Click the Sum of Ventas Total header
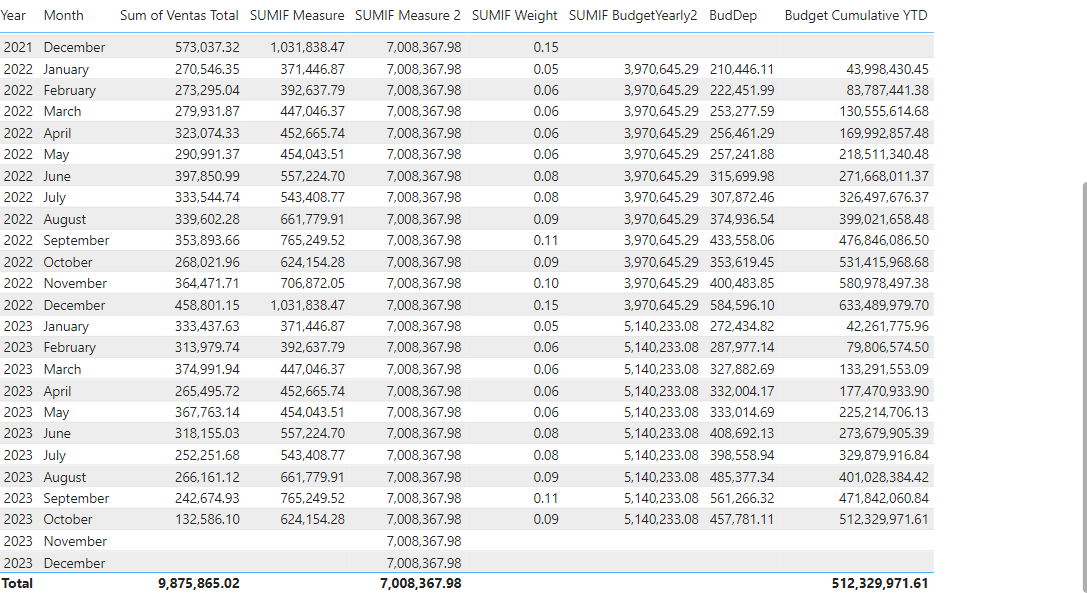 (x=179, y=15)
